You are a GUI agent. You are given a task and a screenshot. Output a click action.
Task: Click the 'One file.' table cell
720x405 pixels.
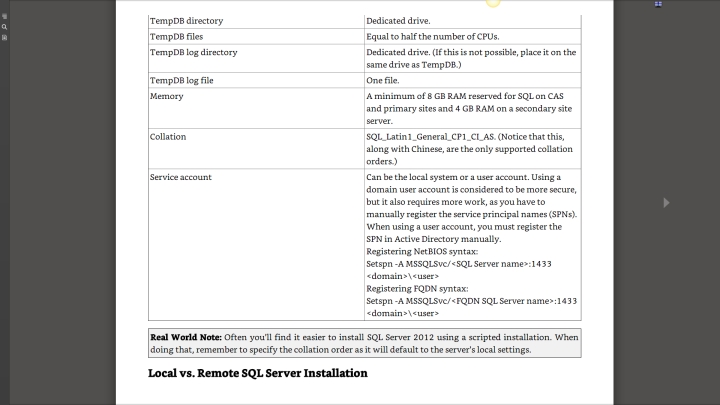(x=385, y=79)
